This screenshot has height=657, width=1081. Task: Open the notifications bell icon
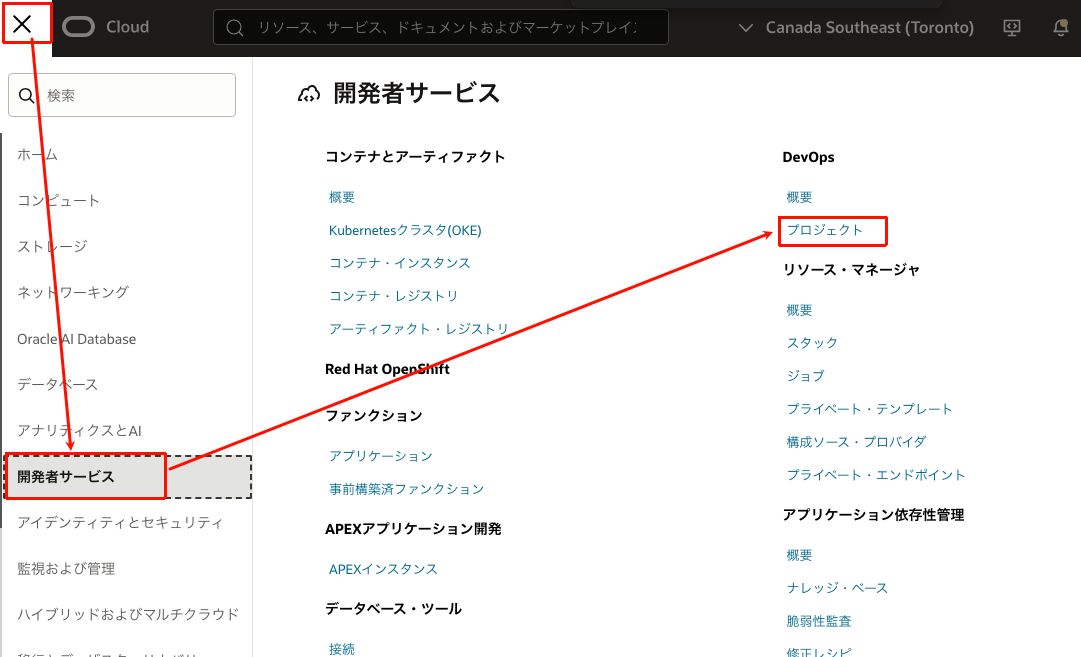point(1061,28)
